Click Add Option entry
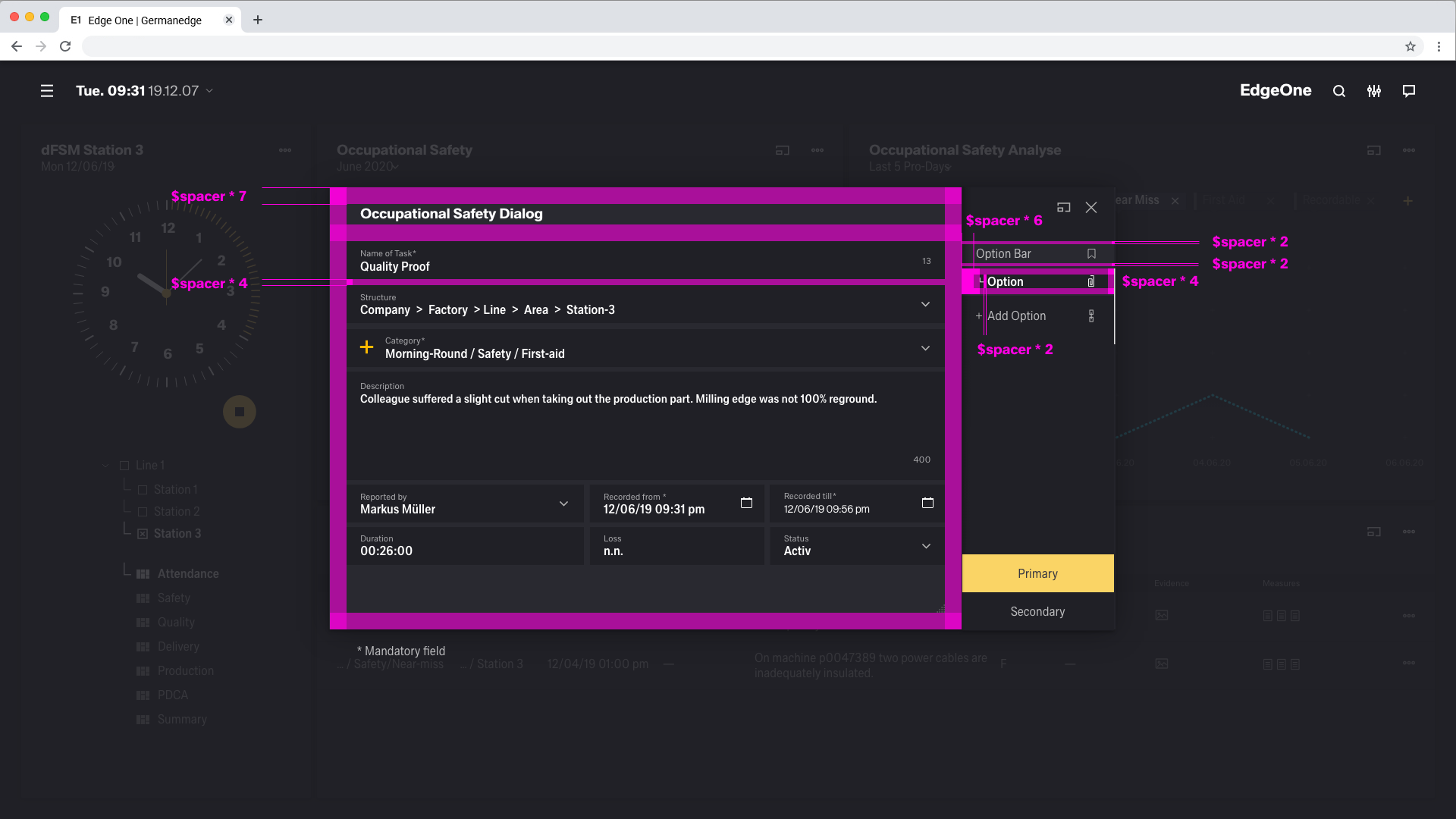The height and width of the screenshot is (819, 1456). click(1016, 316)
